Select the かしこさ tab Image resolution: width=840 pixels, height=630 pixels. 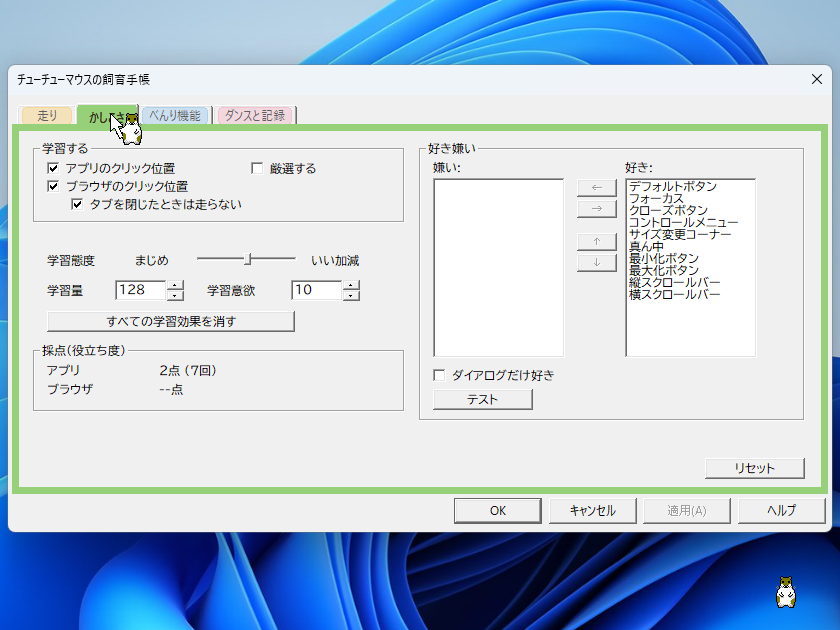pyautogui.click(x=107, y=117)
